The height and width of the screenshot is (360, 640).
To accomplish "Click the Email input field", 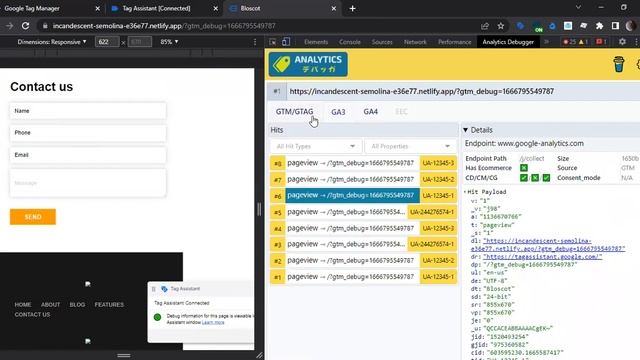I will [x=88, y=155].
